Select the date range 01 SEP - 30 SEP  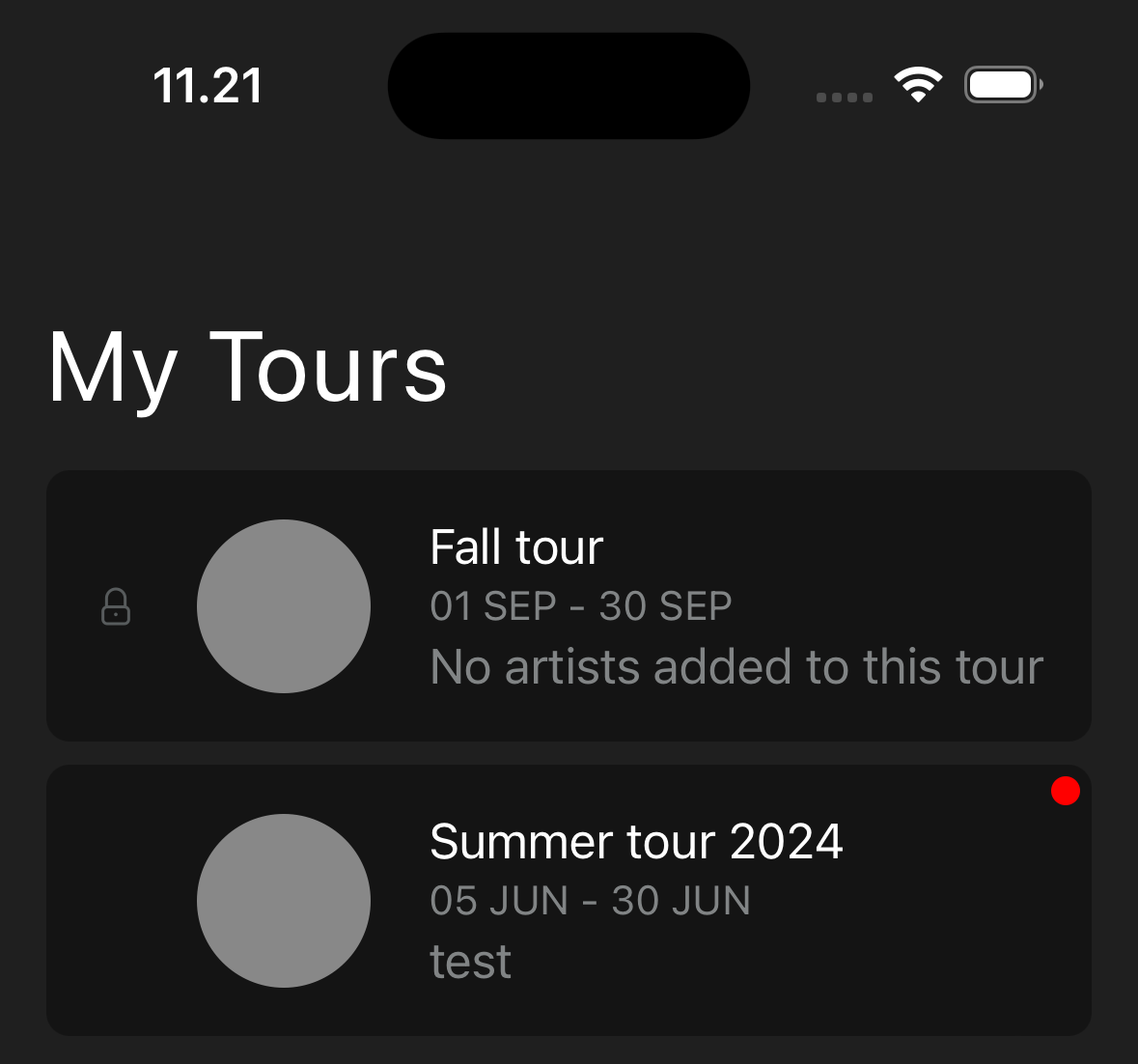pyautogui.click(x=580, y=606)
